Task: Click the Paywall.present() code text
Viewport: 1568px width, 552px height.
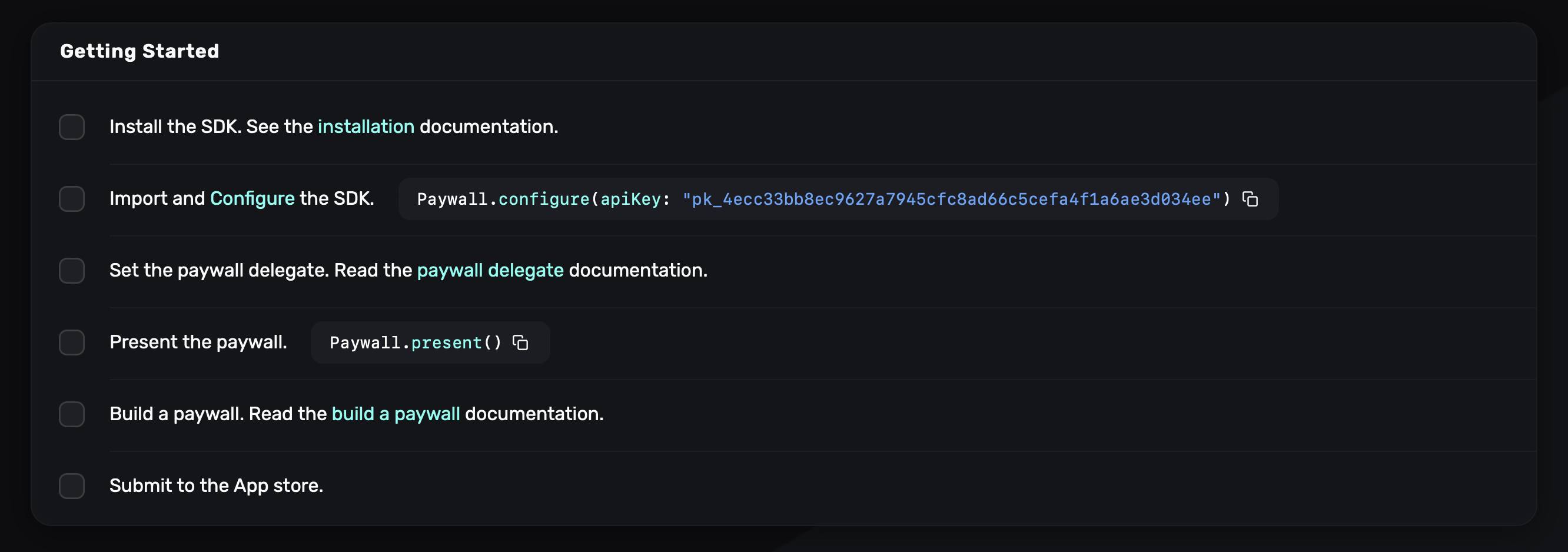Action: pos(415,343)
